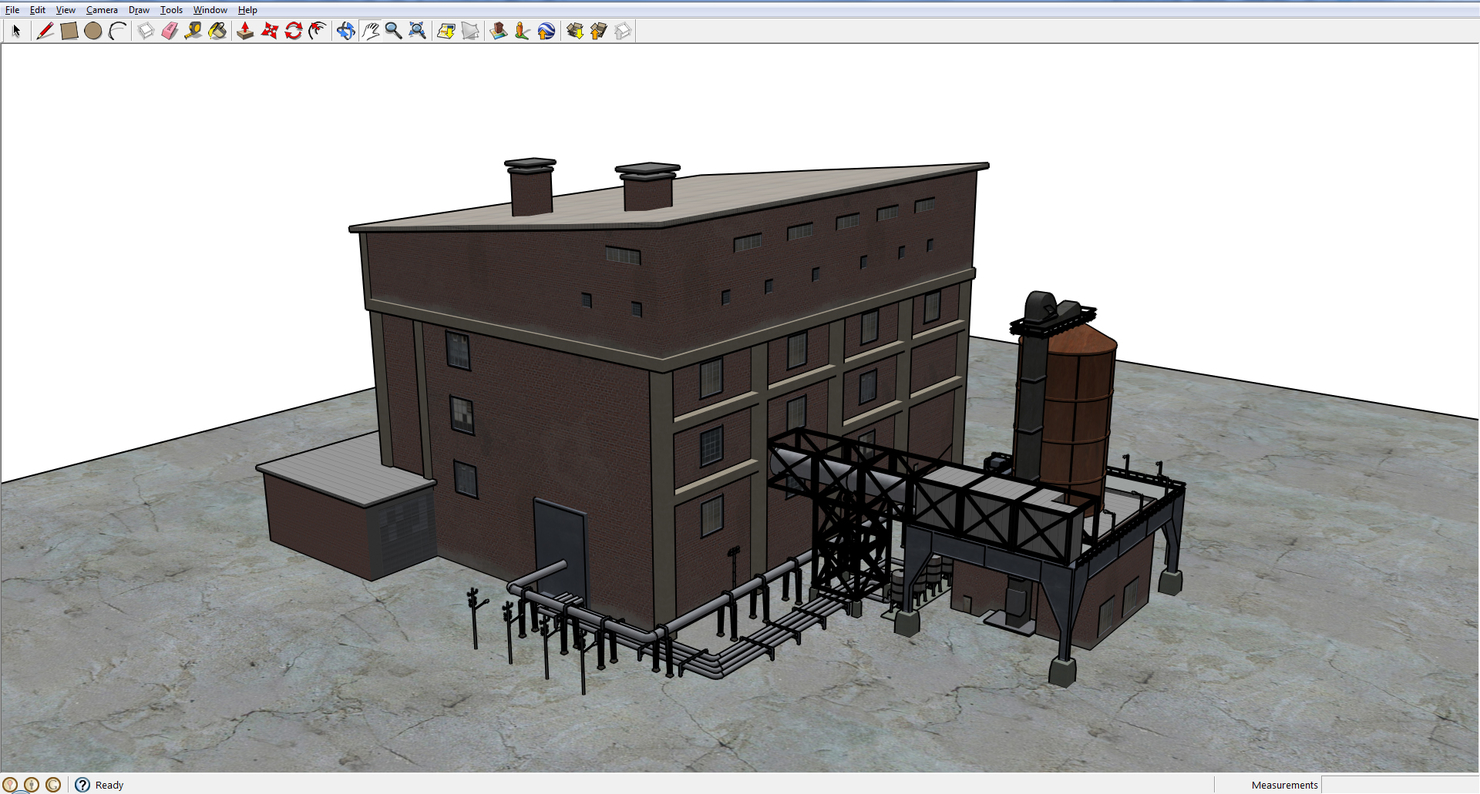Toggle terrain display on or off
The height and width of the screenshot is (794, 1480).
click(469, 31)
